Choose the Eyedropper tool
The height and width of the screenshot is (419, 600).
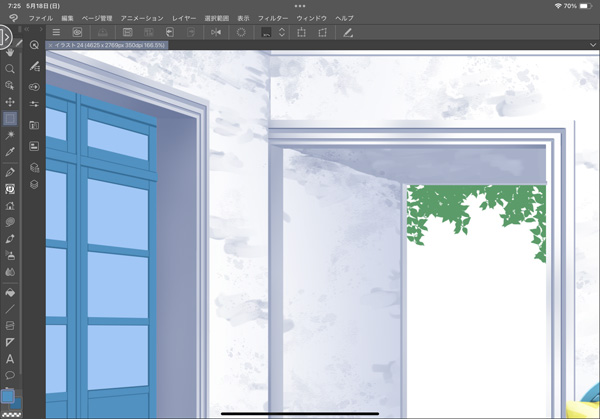[x=10, y=152]
